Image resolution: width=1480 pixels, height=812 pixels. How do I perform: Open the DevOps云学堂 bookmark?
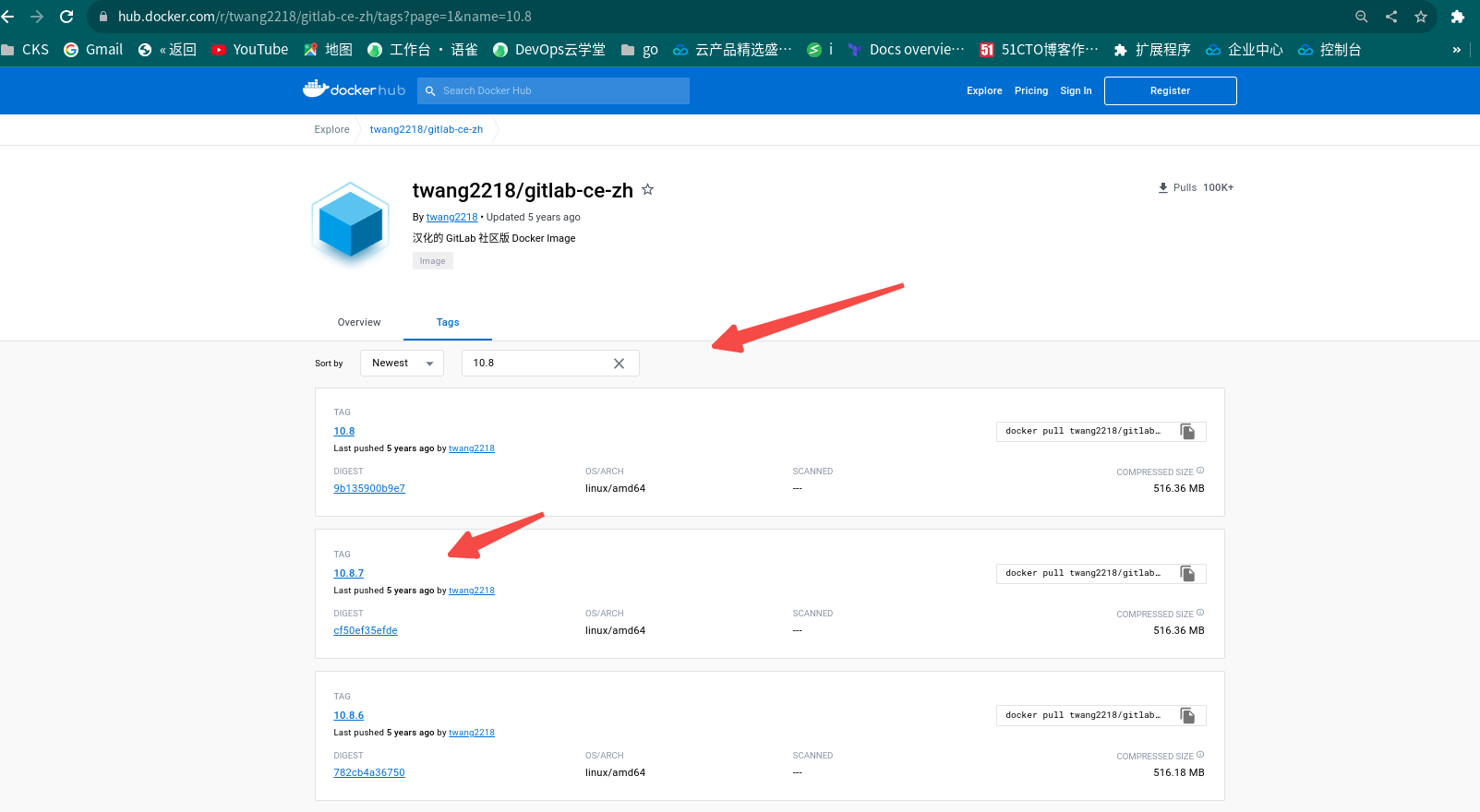(549, 50)
